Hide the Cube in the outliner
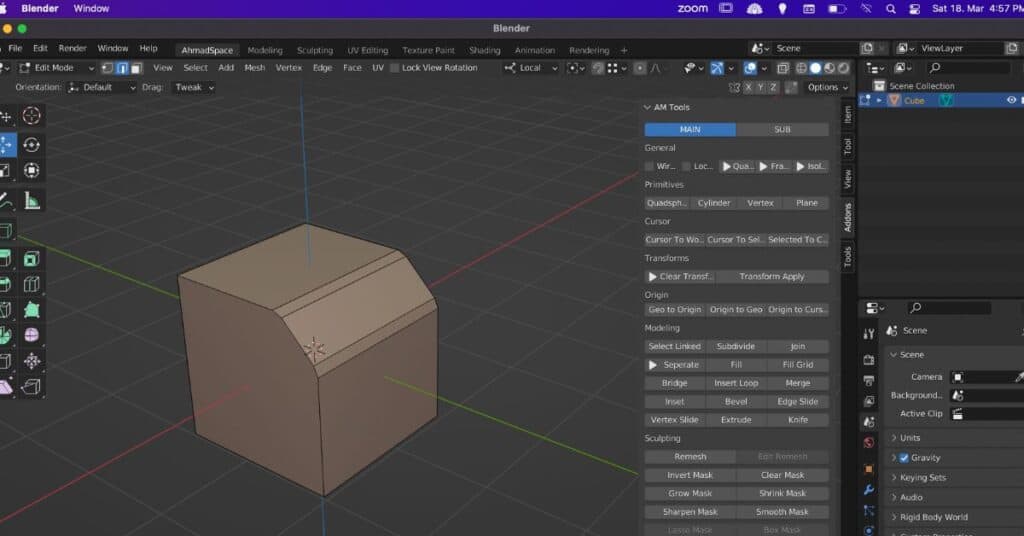1024x536 pixels. click(1011, 100)
